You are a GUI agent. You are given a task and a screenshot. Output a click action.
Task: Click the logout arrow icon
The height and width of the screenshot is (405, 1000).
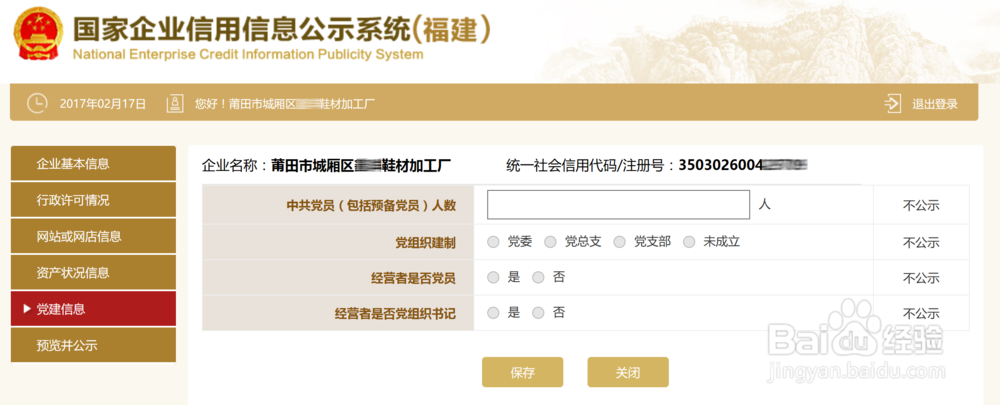coord(893,104)
